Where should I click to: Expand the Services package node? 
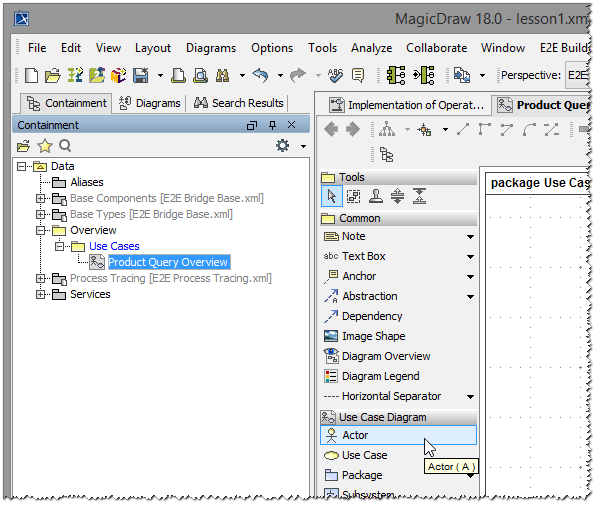(x=41, y=294)
